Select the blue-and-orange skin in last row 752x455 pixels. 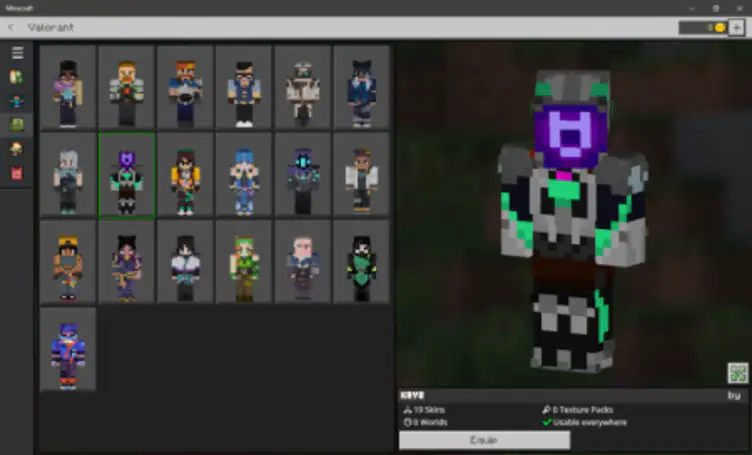pos(68,350)
